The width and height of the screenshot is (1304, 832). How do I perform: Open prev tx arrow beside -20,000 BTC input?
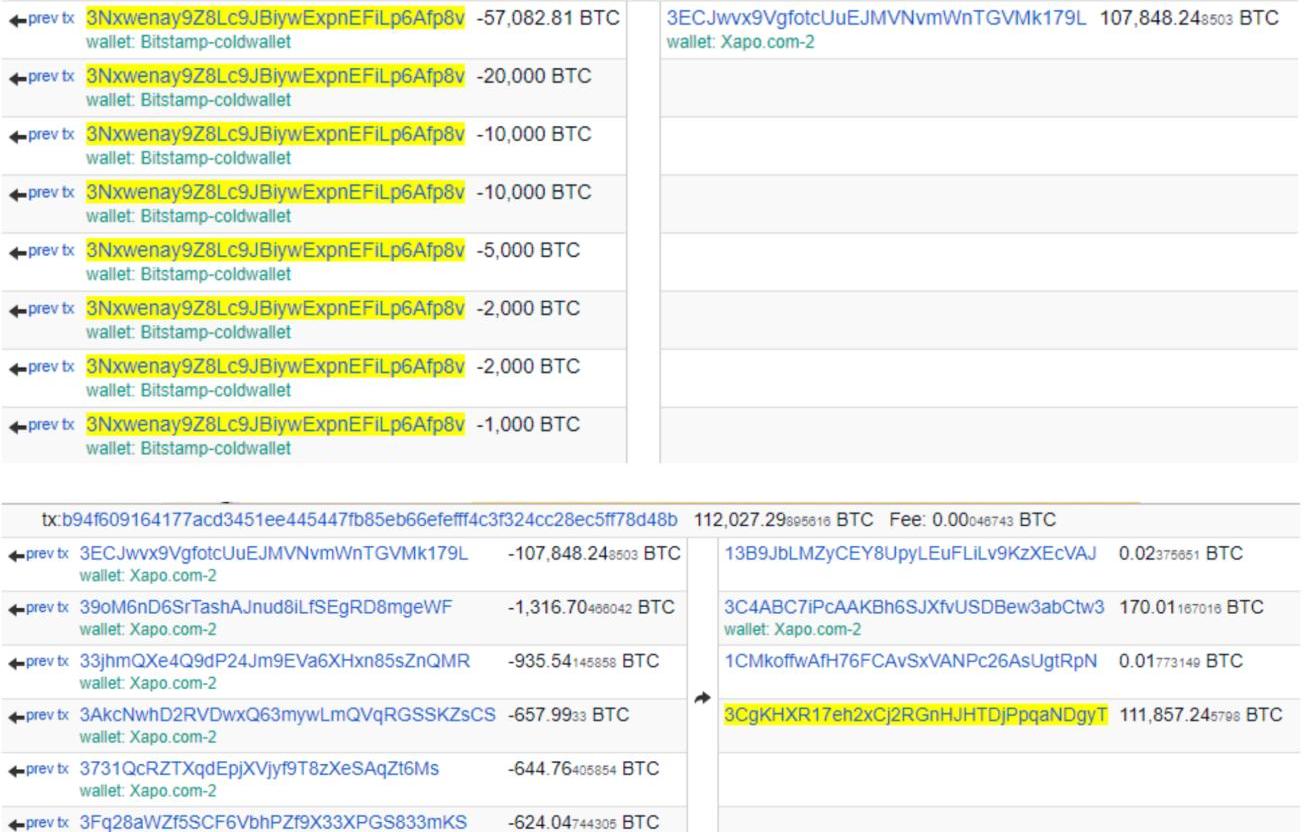[x=41, y=77]
